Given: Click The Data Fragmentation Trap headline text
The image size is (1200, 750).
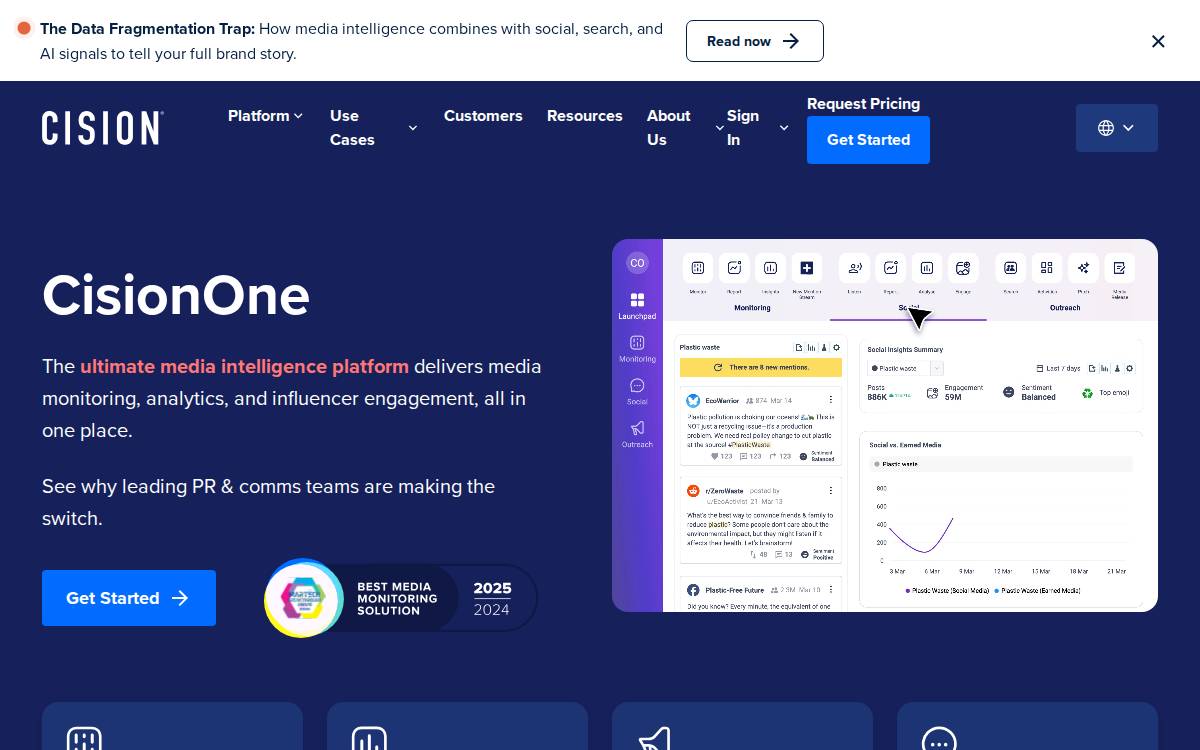Looking at the screenshot, I should tap(147, 29).
